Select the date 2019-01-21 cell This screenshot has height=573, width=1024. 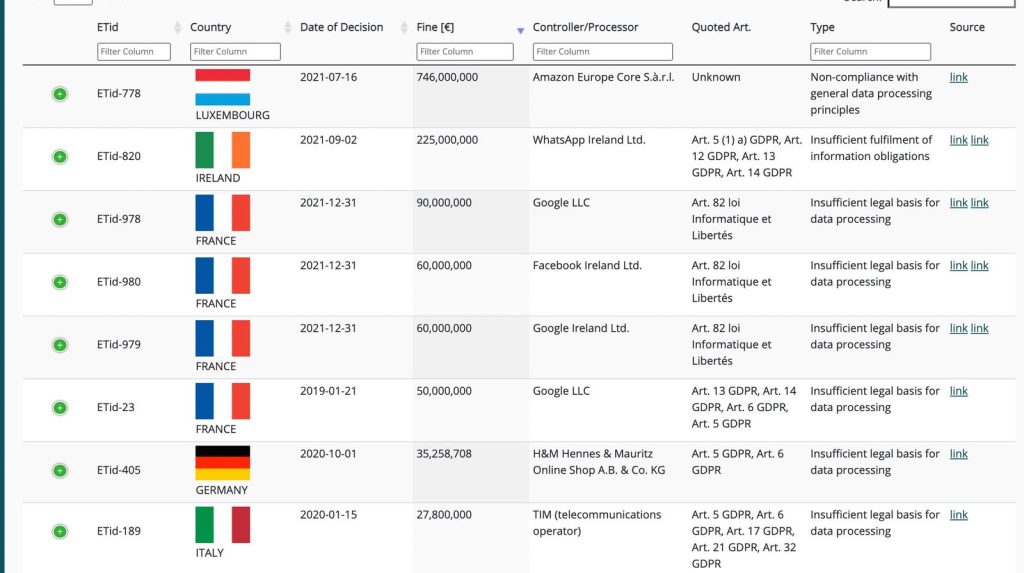pos(328,391)
